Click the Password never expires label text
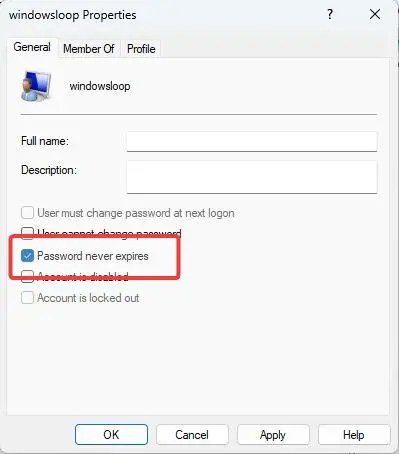 tap(93, 256)
